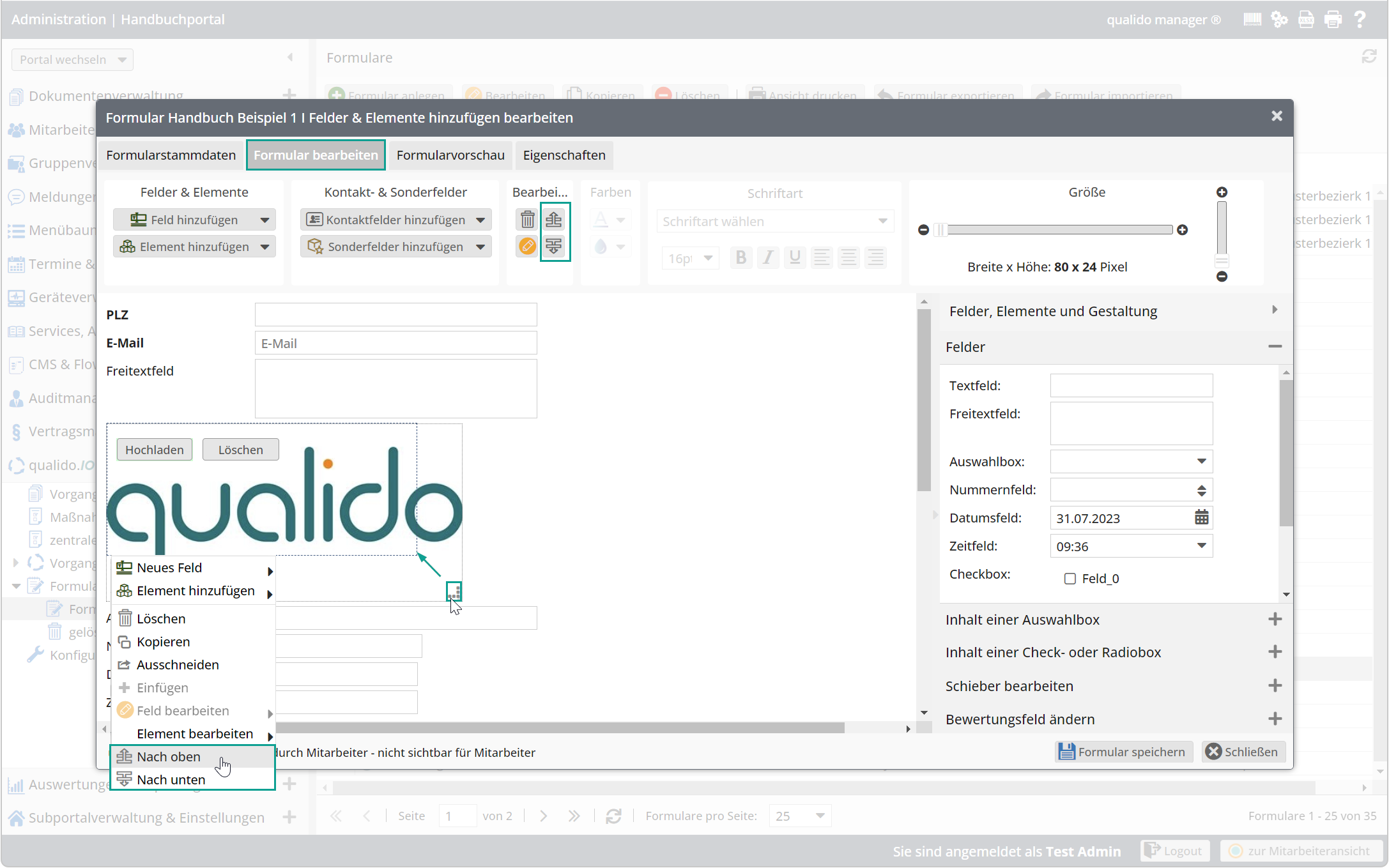Open the Feld hinzufügen dropdown
This screenshot has height=868, width=1389.
194,220
